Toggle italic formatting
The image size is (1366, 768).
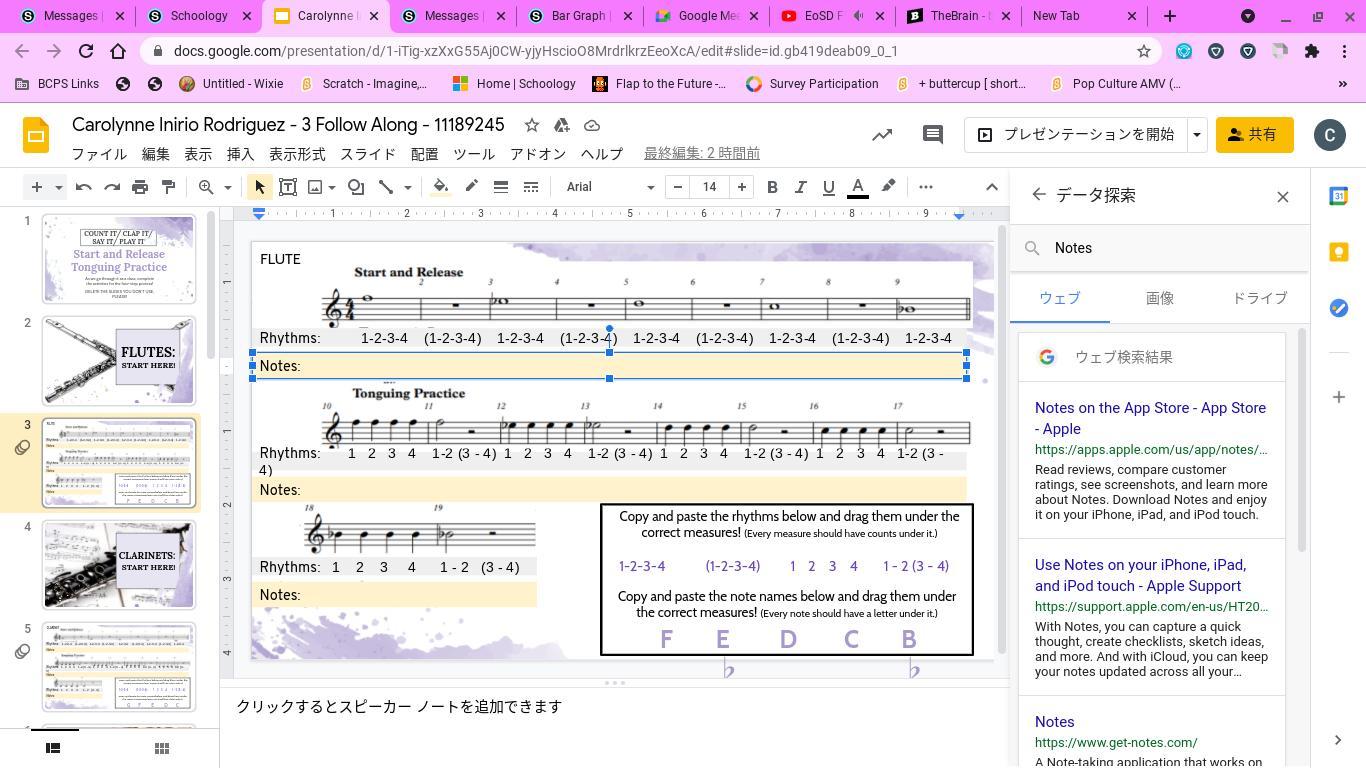click(800, 187)
